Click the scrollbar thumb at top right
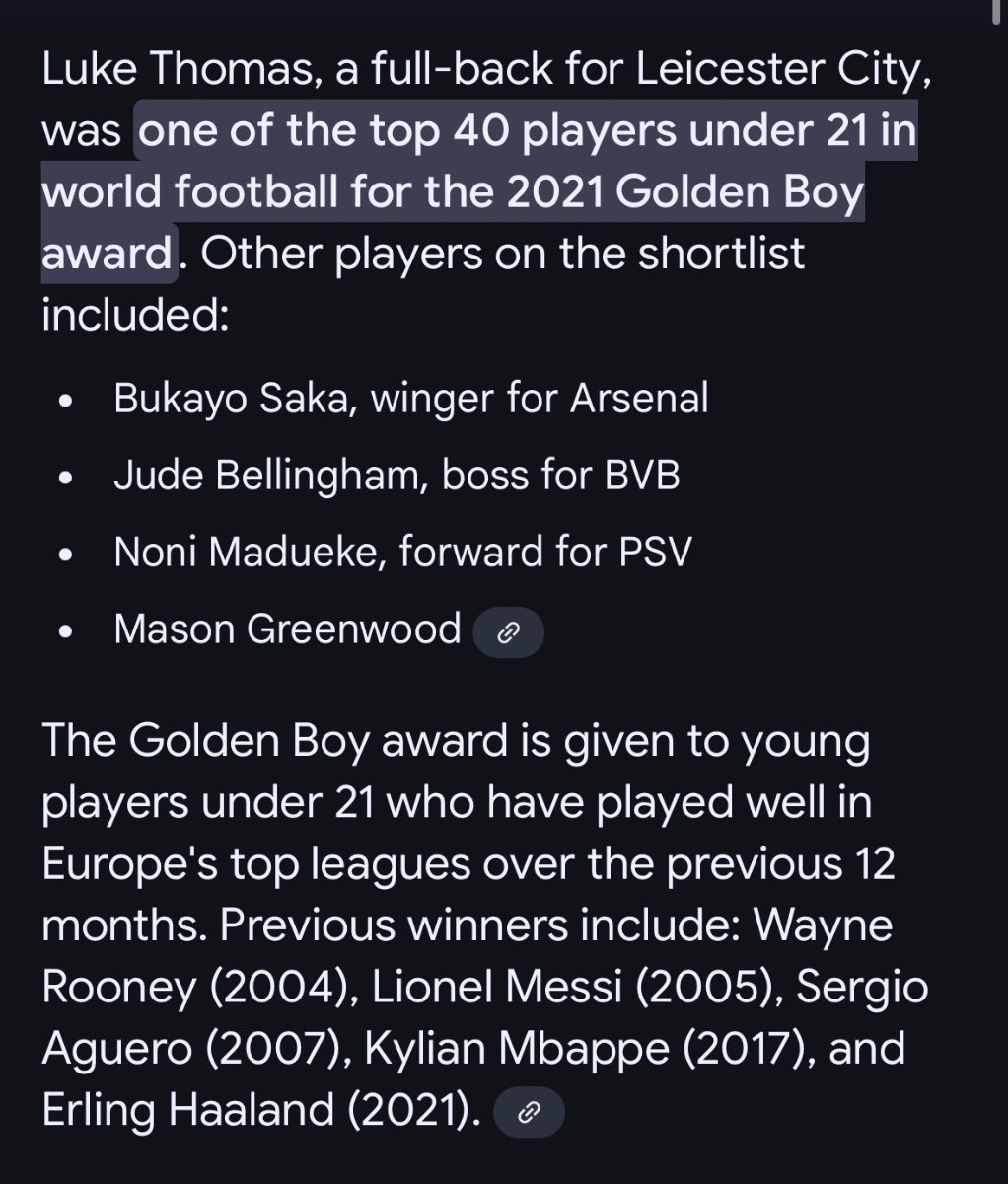 click(x=998, y=12)
